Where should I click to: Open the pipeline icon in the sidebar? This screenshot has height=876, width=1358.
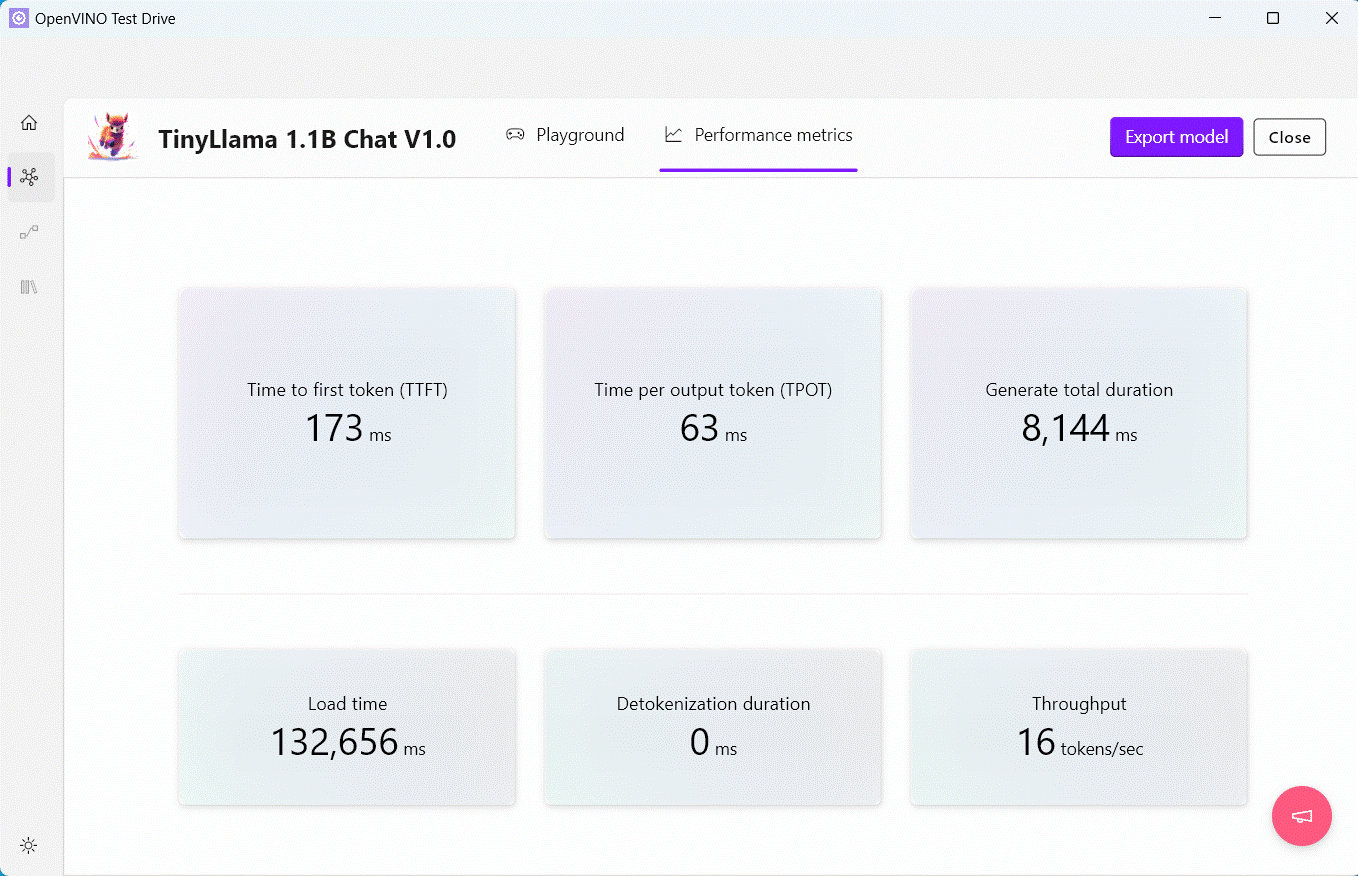[x=29, y=232]
